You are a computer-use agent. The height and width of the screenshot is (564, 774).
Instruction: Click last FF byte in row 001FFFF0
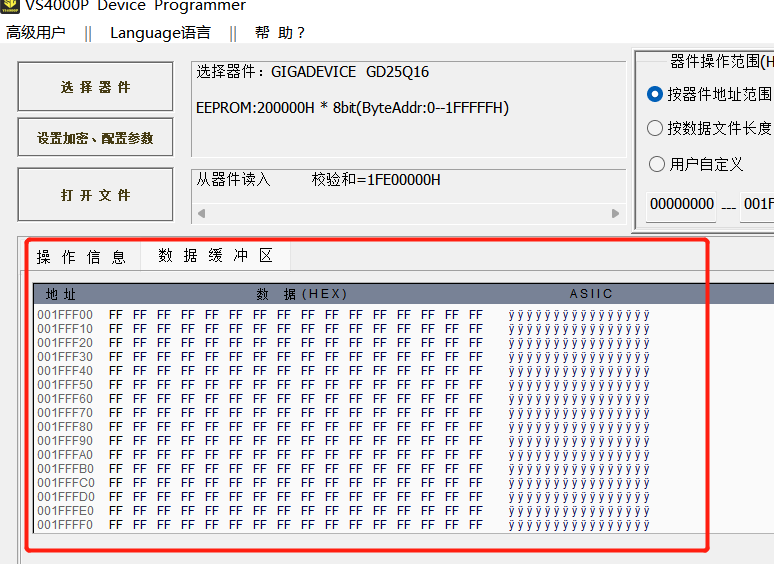pyautogui.click(x=476, y=525)
